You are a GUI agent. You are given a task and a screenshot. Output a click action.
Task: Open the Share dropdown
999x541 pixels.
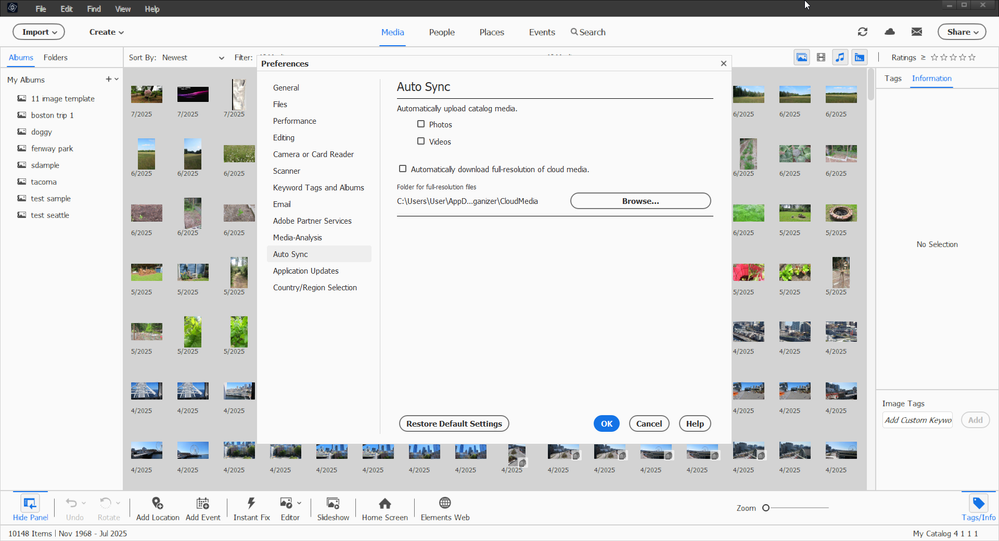tap(961, 32)
